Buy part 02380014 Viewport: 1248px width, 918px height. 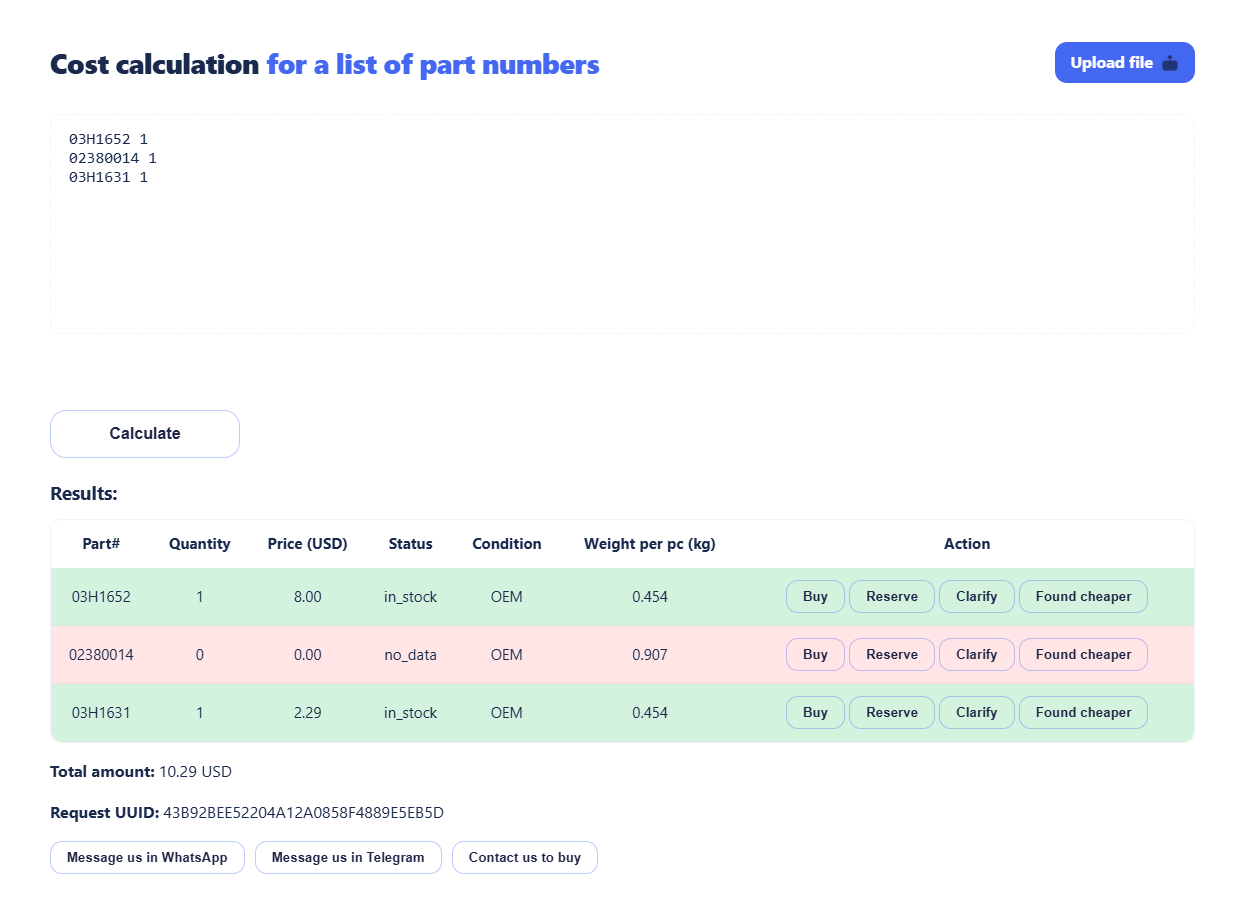point(815,655)
